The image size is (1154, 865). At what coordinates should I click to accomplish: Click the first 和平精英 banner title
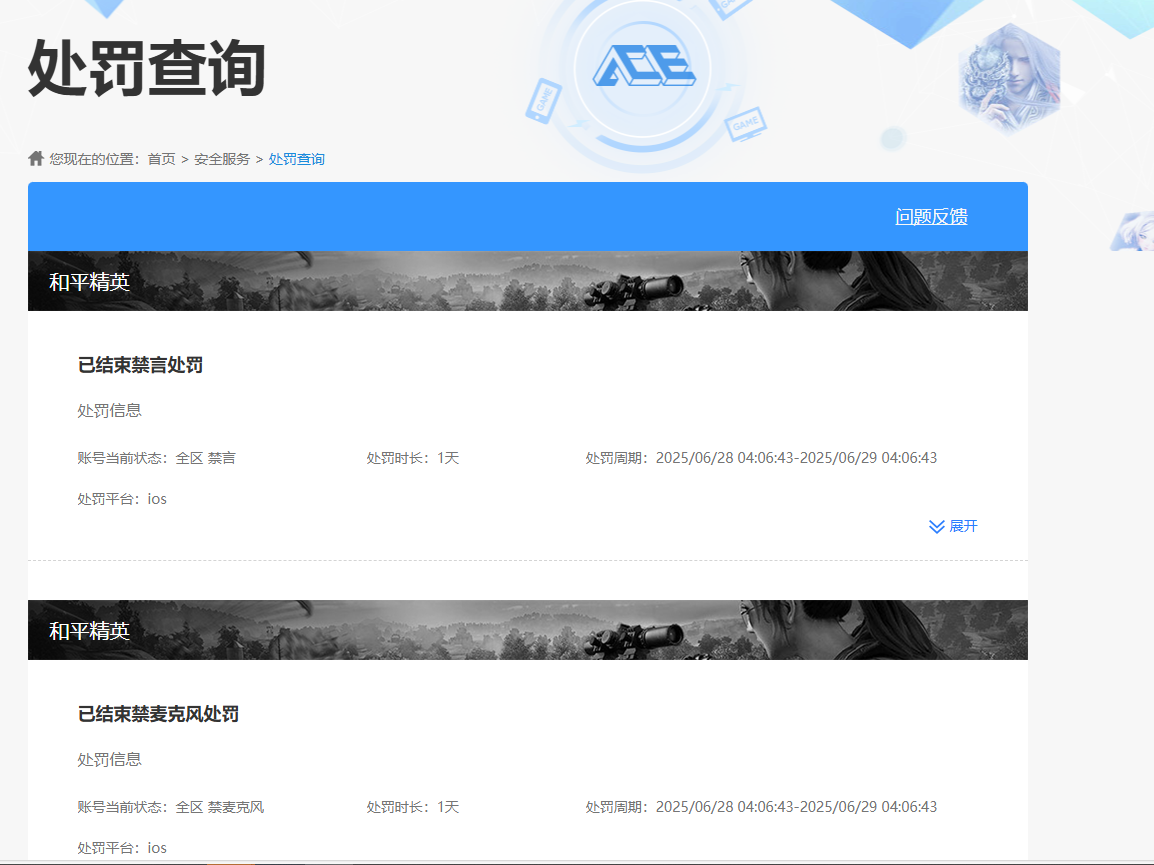89,282
